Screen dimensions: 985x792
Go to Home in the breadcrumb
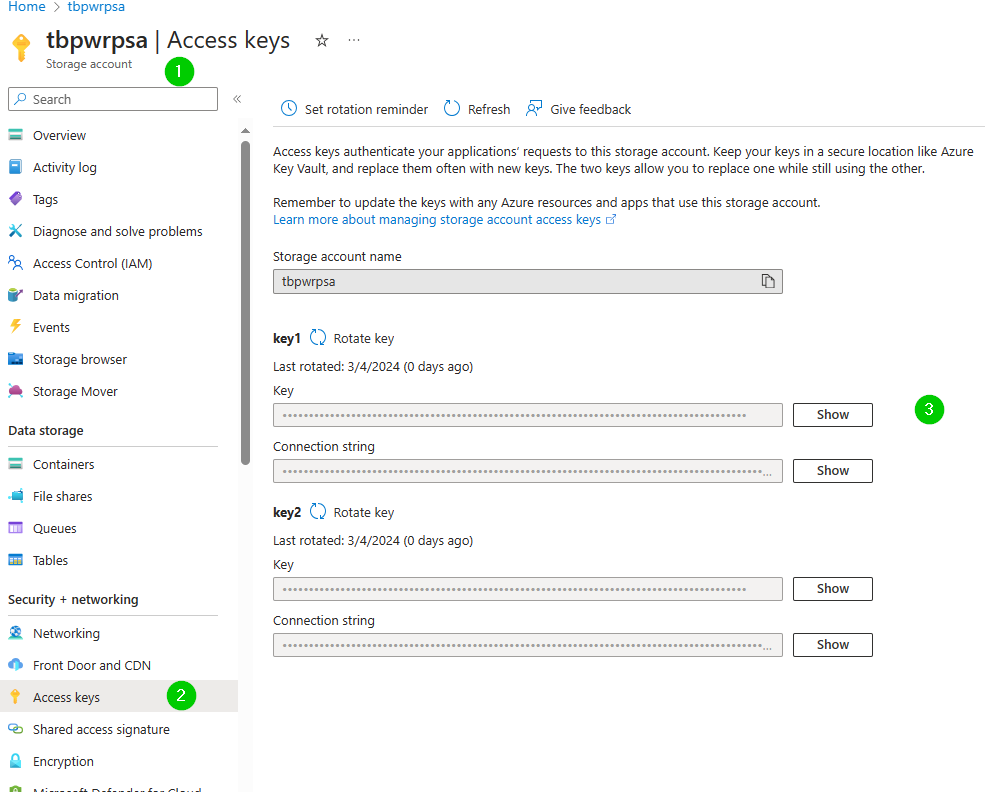(26, 7)
